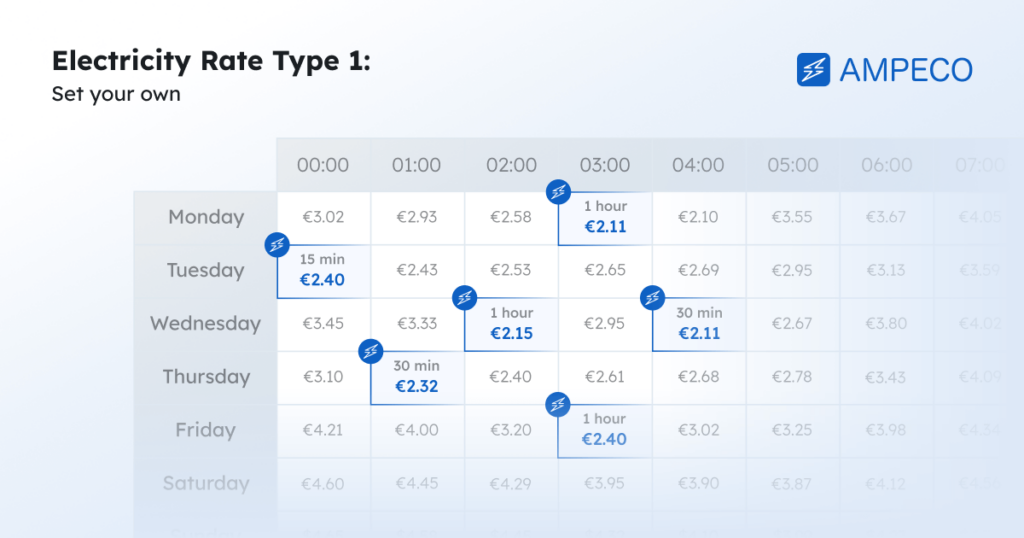Click lightning badge on Wednesday 1 hour cell
1024x538 pixels.
(x=464, y=298)
